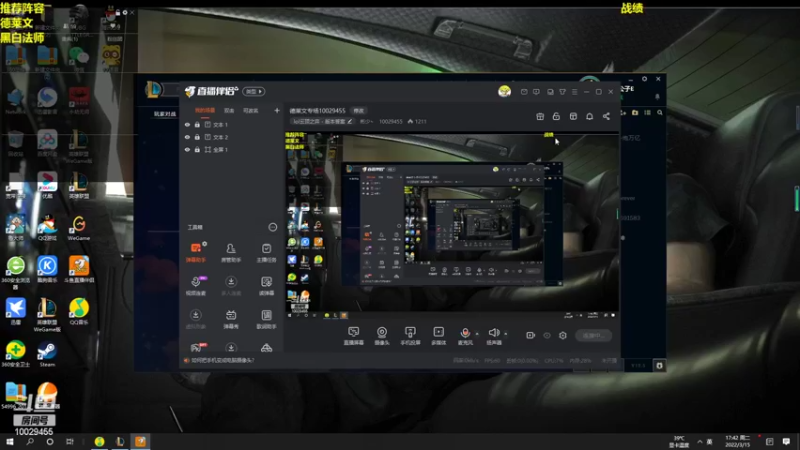Unlock the 全屏 1 layer
Image resolution: width=800 pixels, height=450 pixels.
[197, 149]
